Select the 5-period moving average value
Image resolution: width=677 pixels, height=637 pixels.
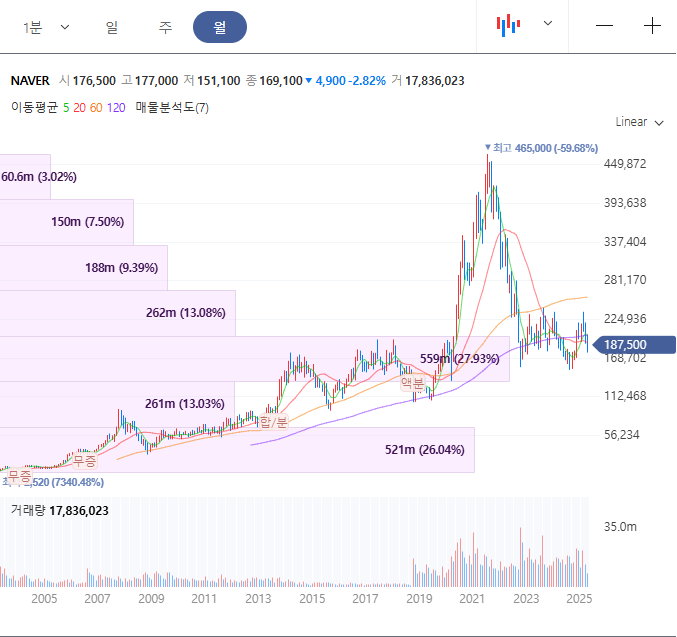click(x=66, y=108)
